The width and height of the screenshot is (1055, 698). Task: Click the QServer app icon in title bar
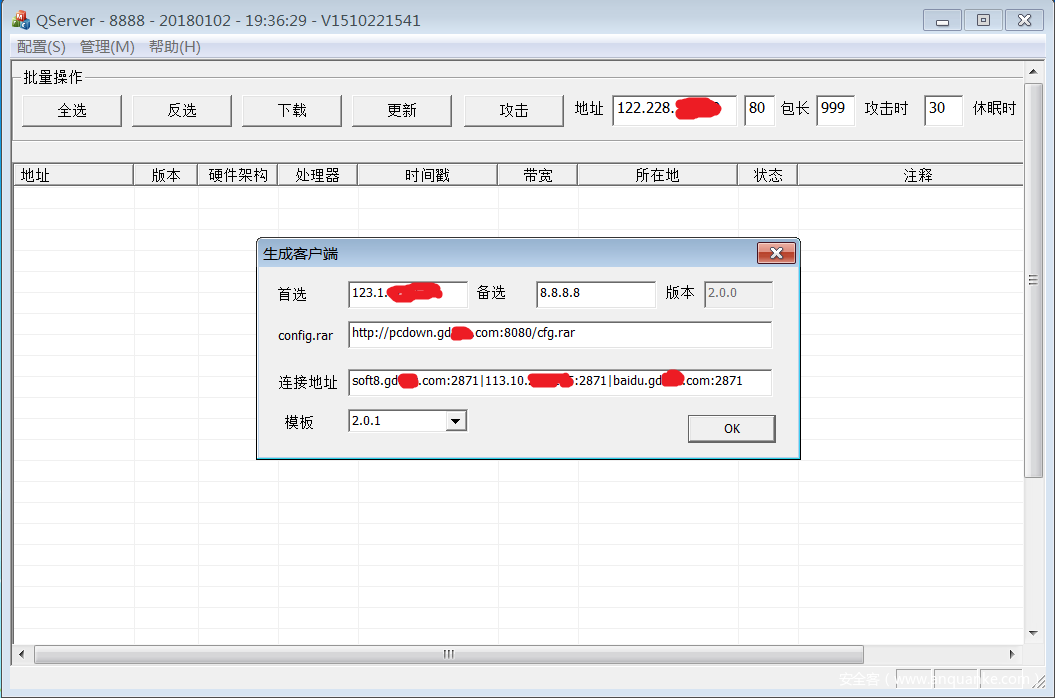click(x=21, y=20)
